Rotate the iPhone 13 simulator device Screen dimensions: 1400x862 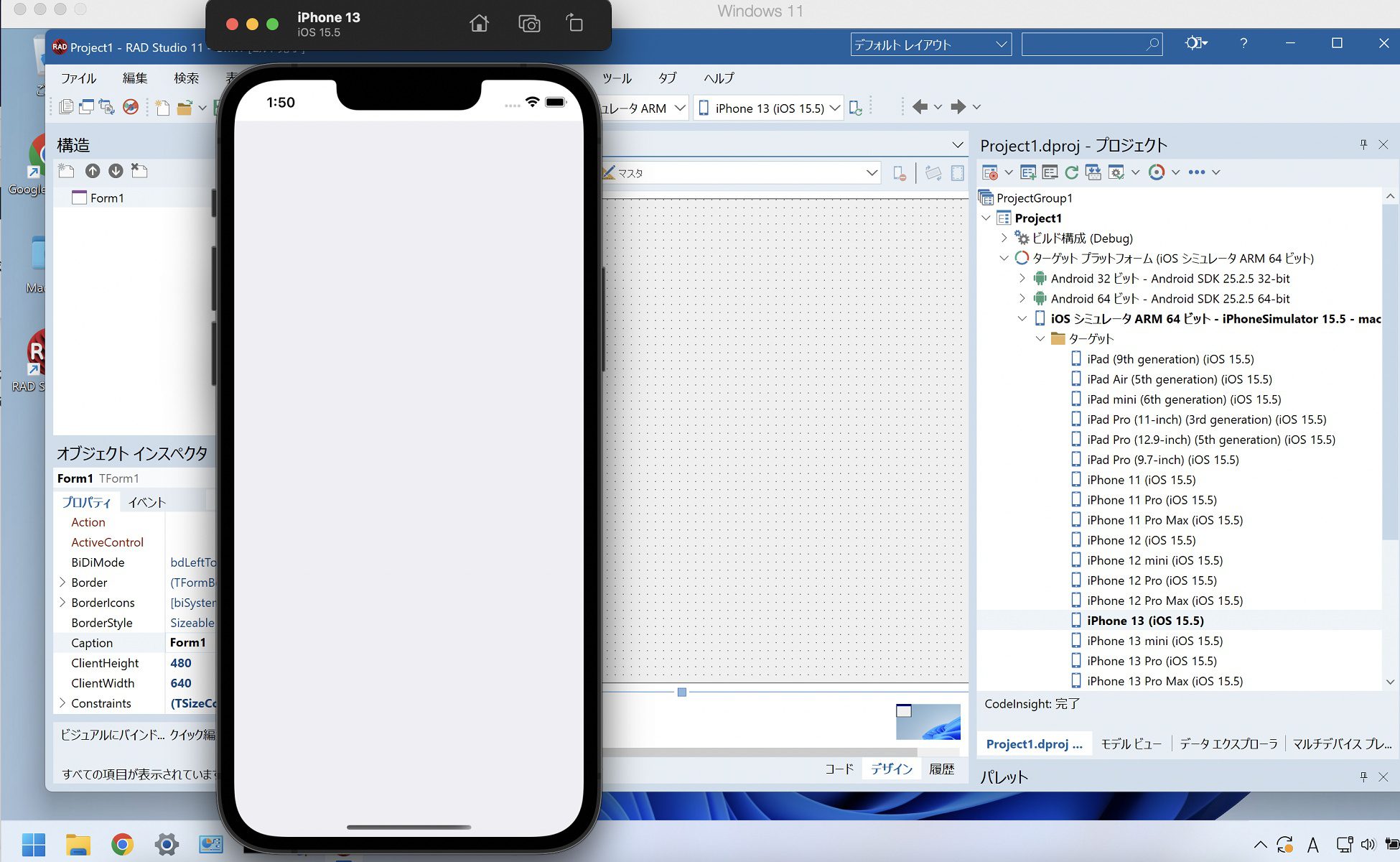[x=575, y=24]
